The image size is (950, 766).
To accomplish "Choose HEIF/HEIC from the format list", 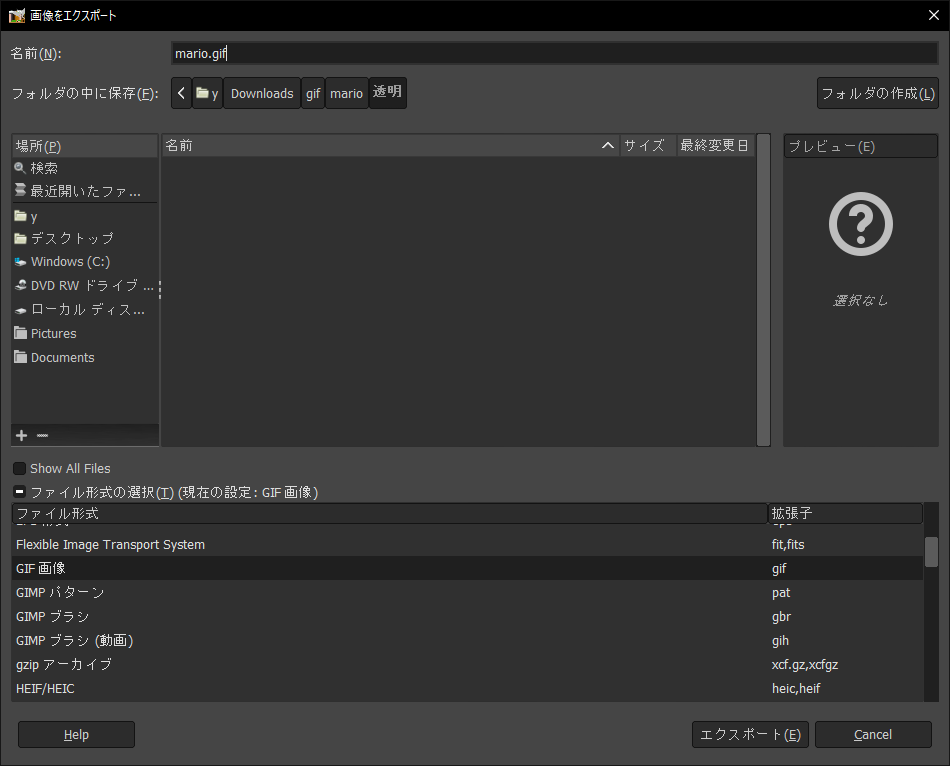I will click(45, 688).
